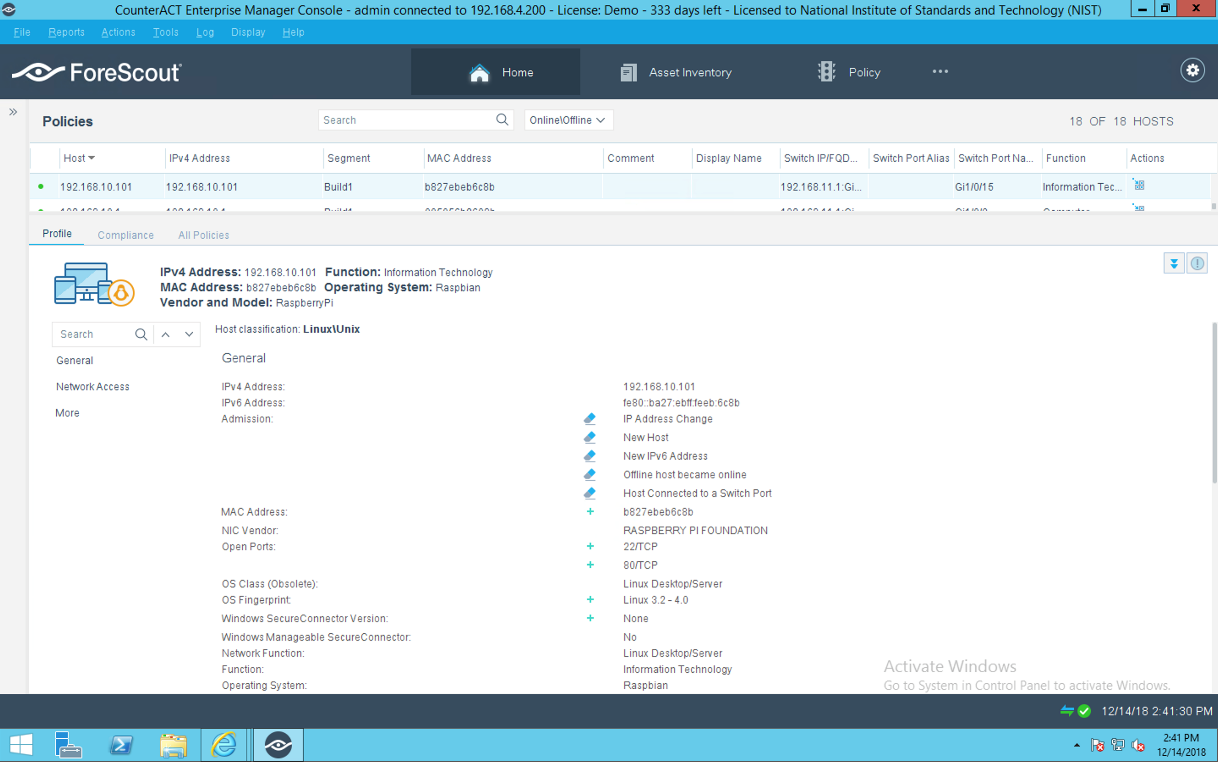Expand MAC Address b827ebeb6c8b entry
The height and width of the screenshot is (762, 1218).
pos(590,512)
